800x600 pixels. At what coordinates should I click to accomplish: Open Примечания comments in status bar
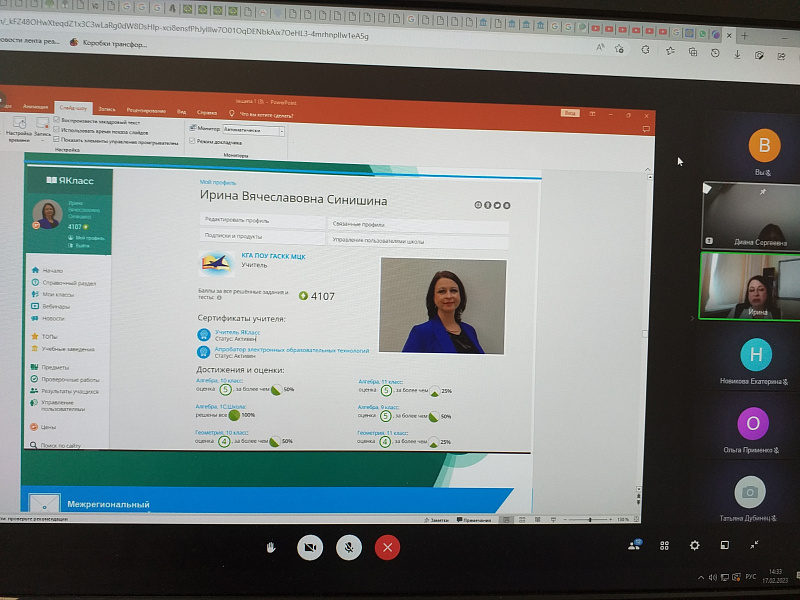click(x=473, y=520)
